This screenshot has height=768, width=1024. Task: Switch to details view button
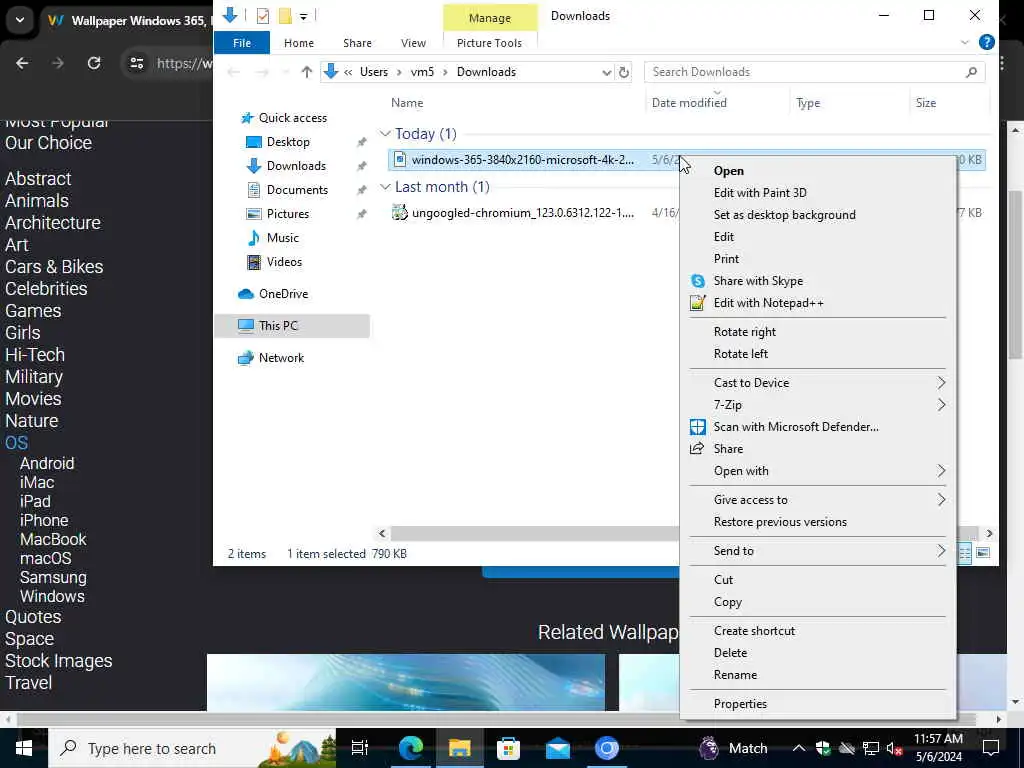click(965, 553)
